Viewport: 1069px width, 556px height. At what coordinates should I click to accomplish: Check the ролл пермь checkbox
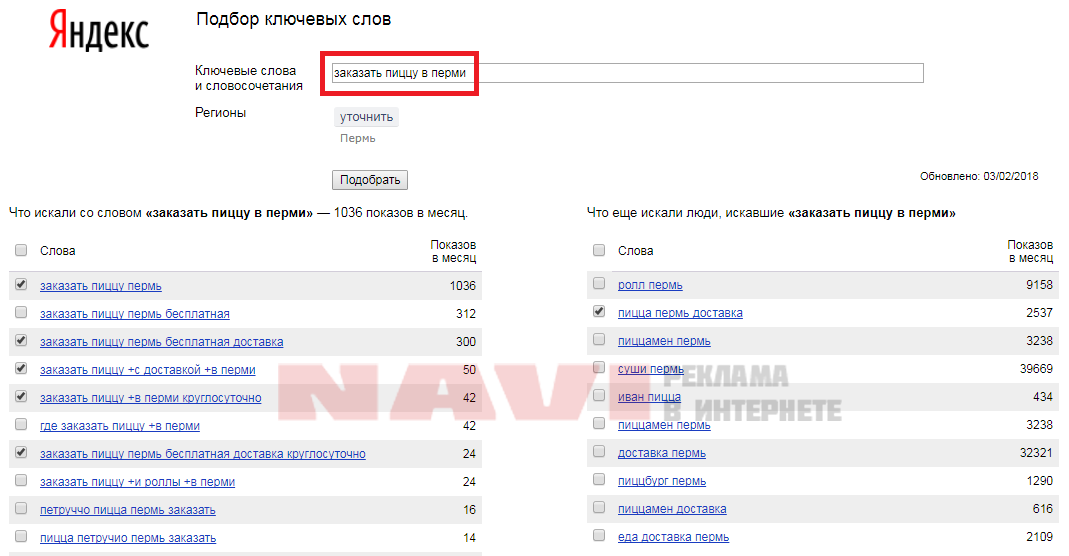click(x=599, y=283)
